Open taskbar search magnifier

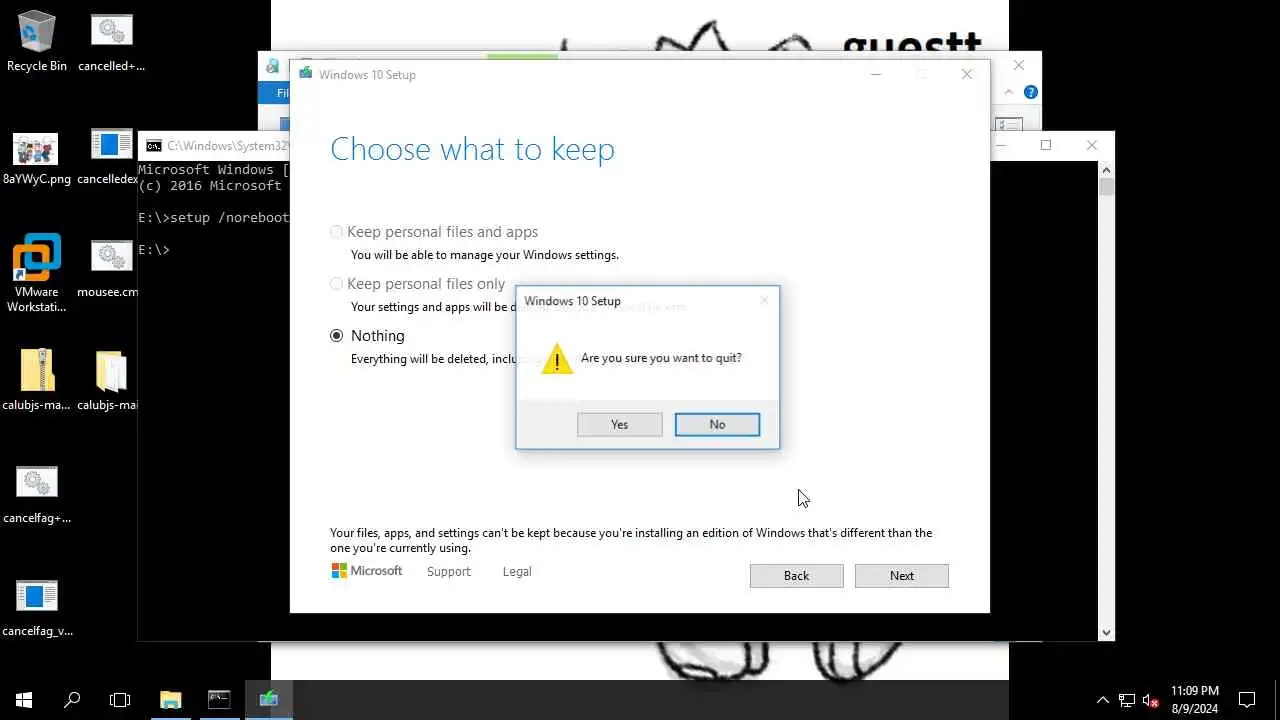[72, 700]
